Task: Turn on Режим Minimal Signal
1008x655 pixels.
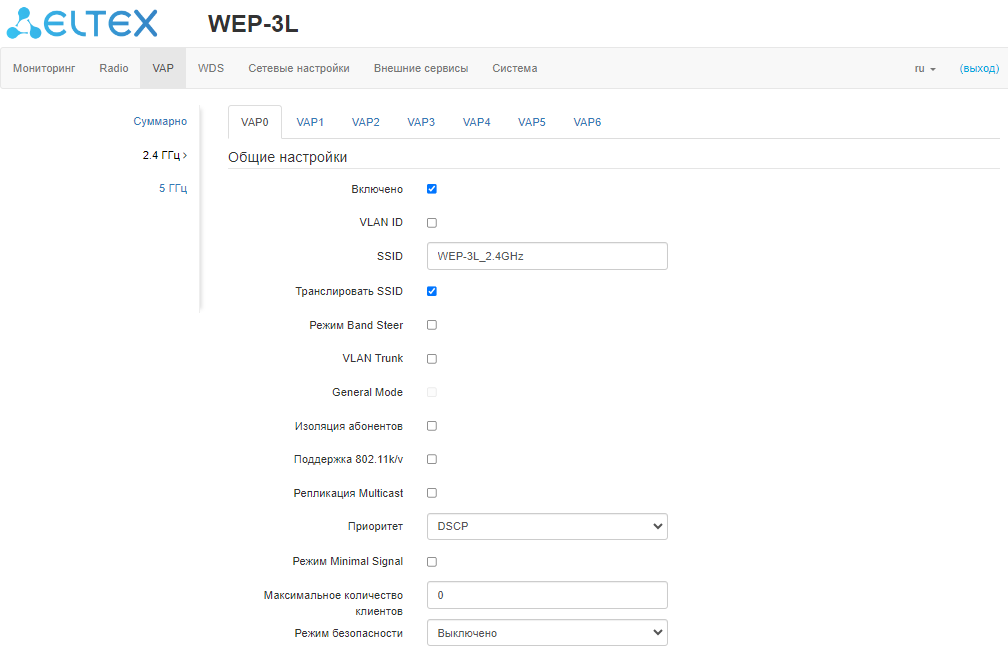Action: [x=432, y=562]
